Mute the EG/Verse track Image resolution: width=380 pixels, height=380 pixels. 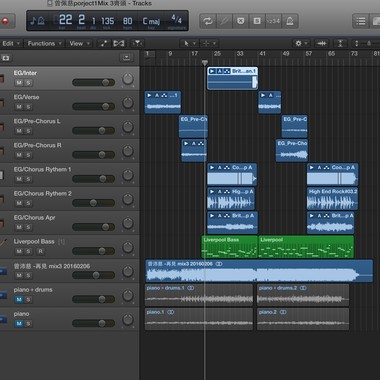19,107
